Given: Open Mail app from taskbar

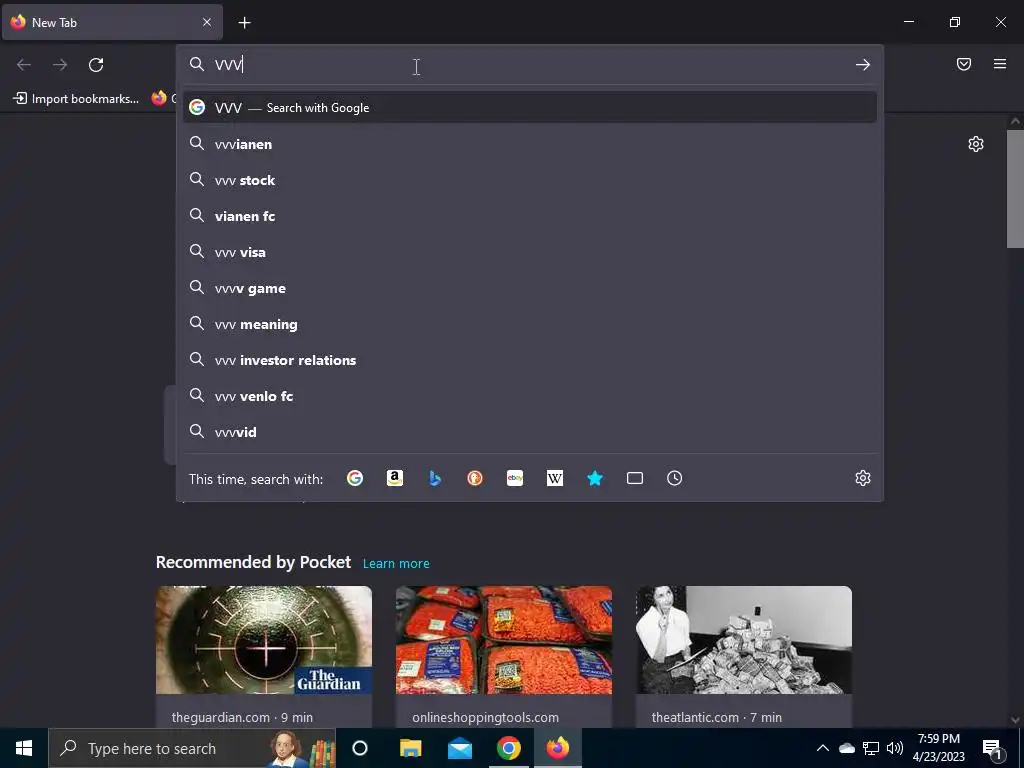Looking at the screenshot, I should point(460,748).
